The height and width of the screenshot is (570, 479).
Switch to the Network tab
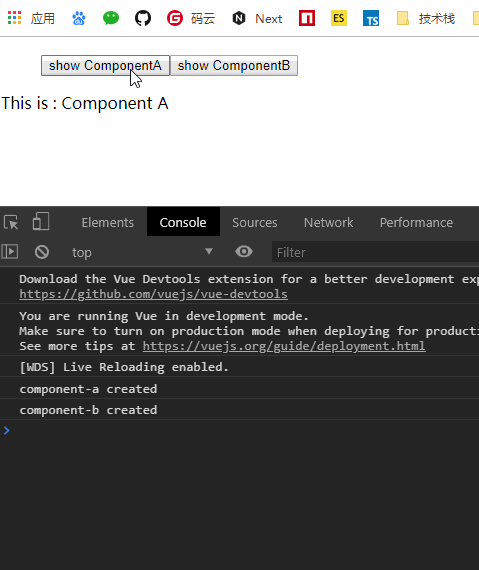coord(329,222)
